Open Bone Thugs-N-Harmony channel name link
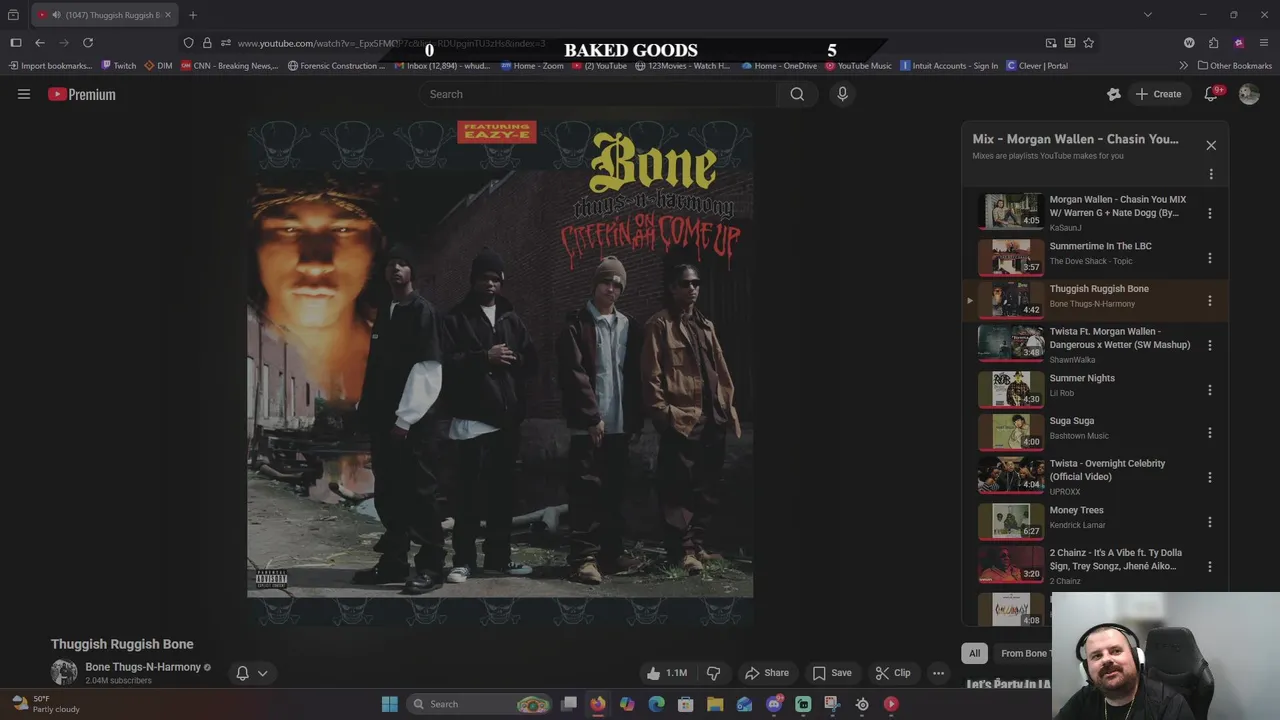Screen dimensions: 1280x720 click(x=143, y=667)
